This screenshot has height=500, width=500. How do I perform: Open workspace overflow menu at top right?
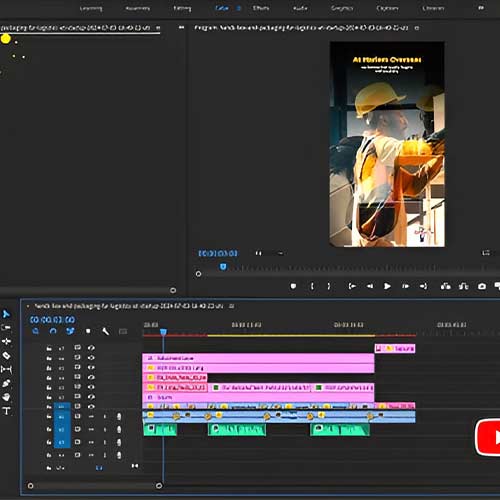[481, 8]
